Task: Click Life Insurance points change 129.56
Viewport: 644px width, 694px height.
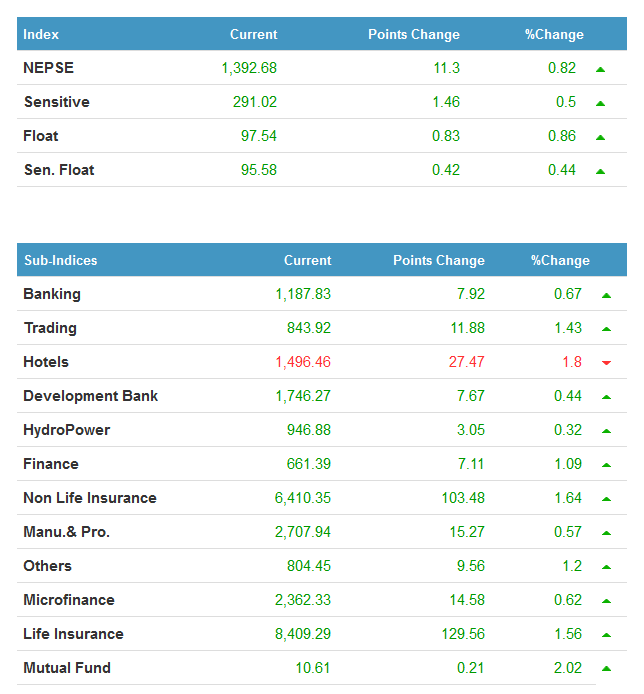Action: 463,634
